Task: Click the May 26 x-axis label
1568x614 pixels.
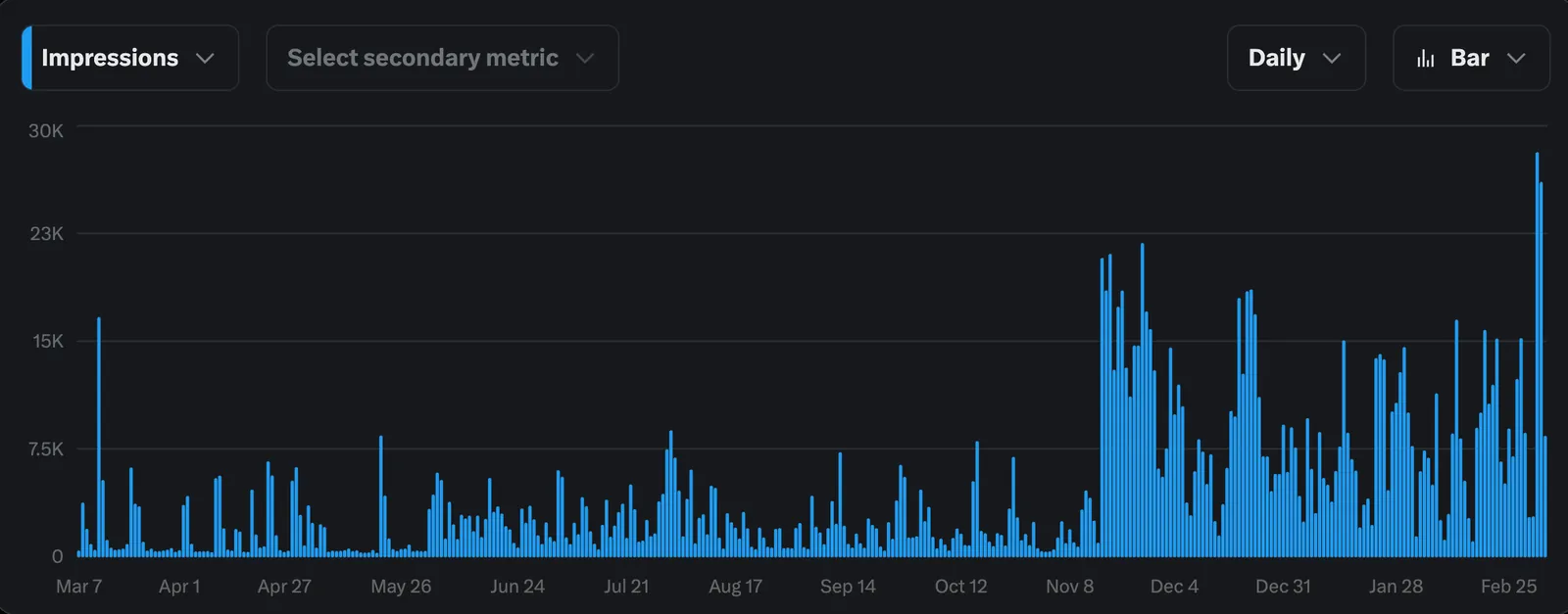Action: click(401, 586)
